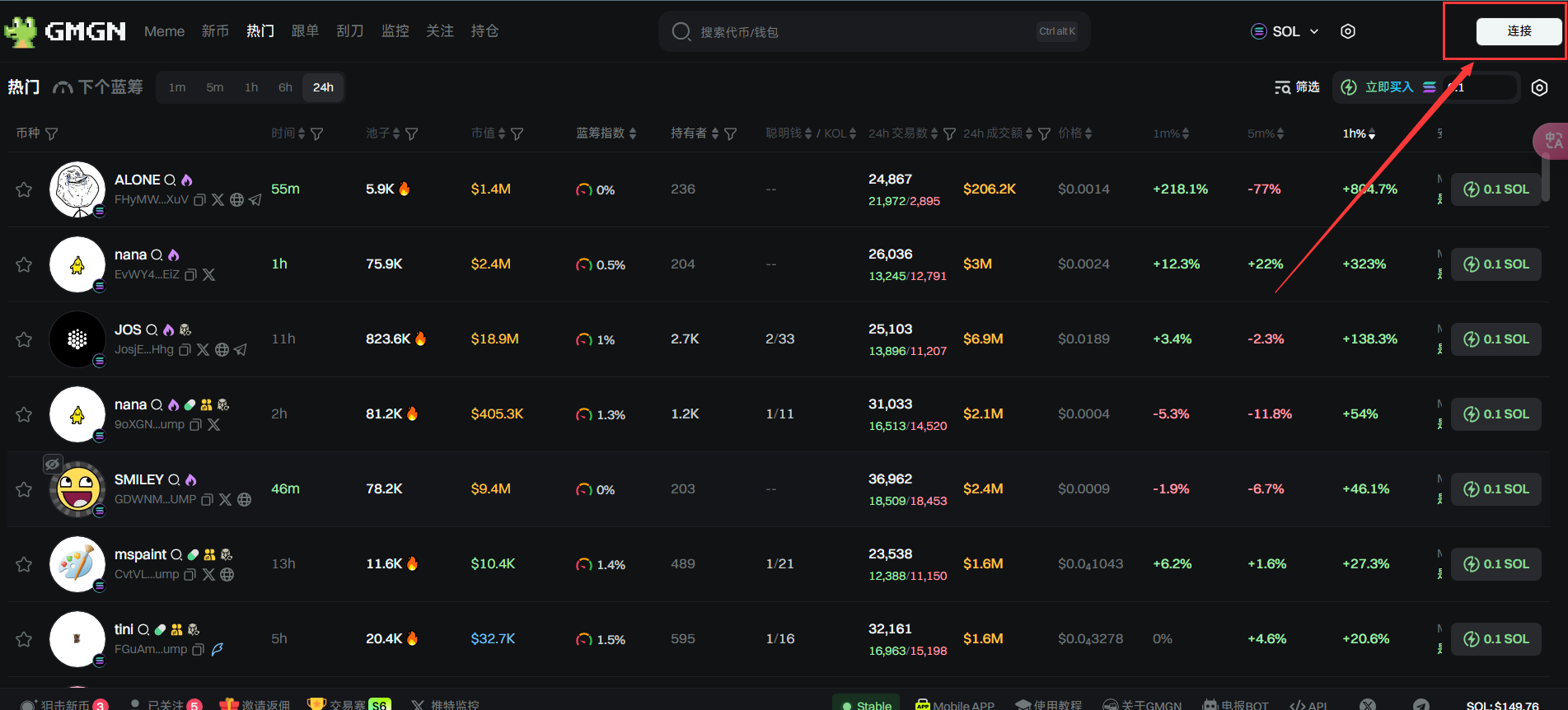Click the 搜索代币/钱包 search field
This screenshot has height=710, width=1568.
(873, 31)
